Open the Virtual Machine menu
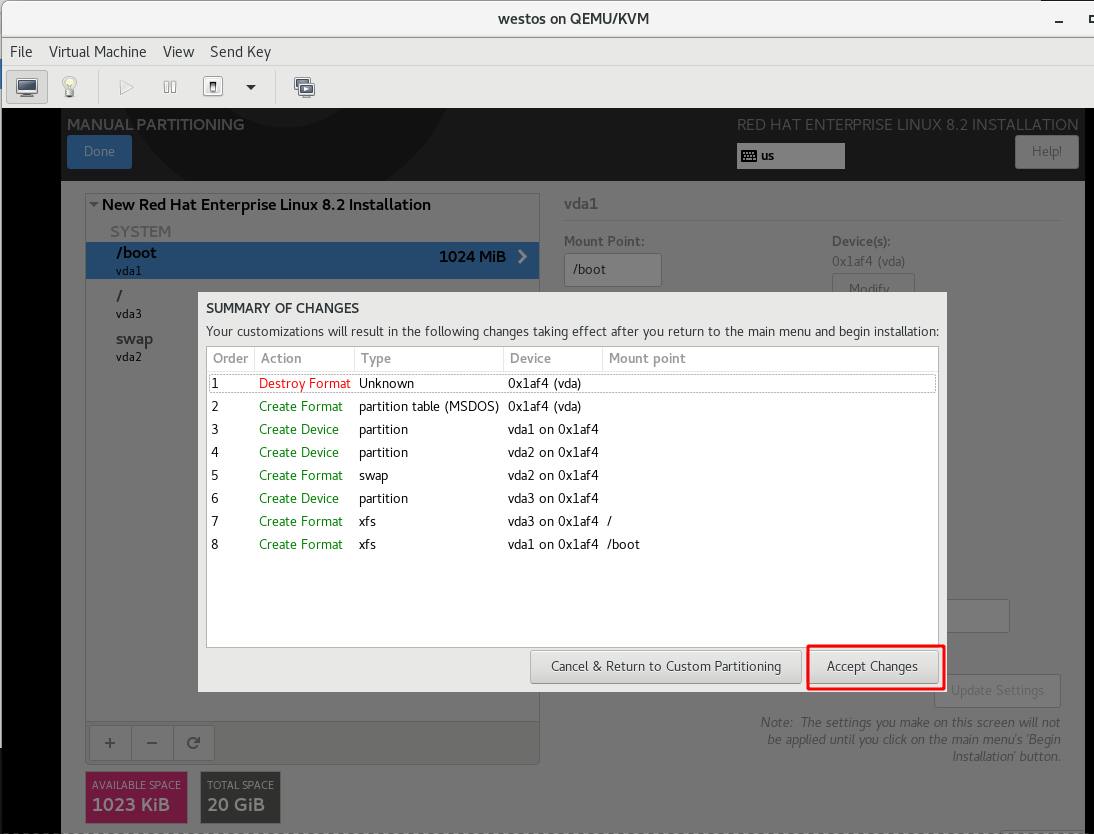This screenshot has width=1094, height=834. click(x=98, y=52)
